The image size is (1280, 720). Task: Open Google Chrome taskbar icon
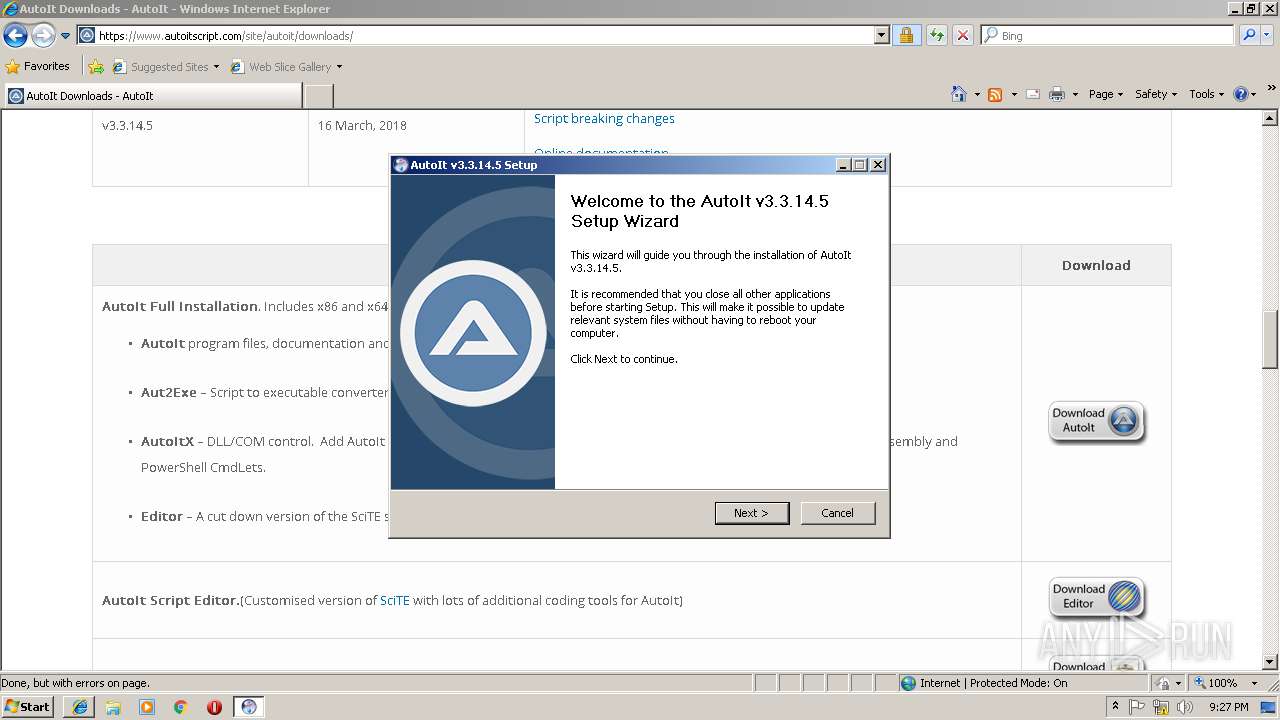pyautogui.click(x=181, y=707)
